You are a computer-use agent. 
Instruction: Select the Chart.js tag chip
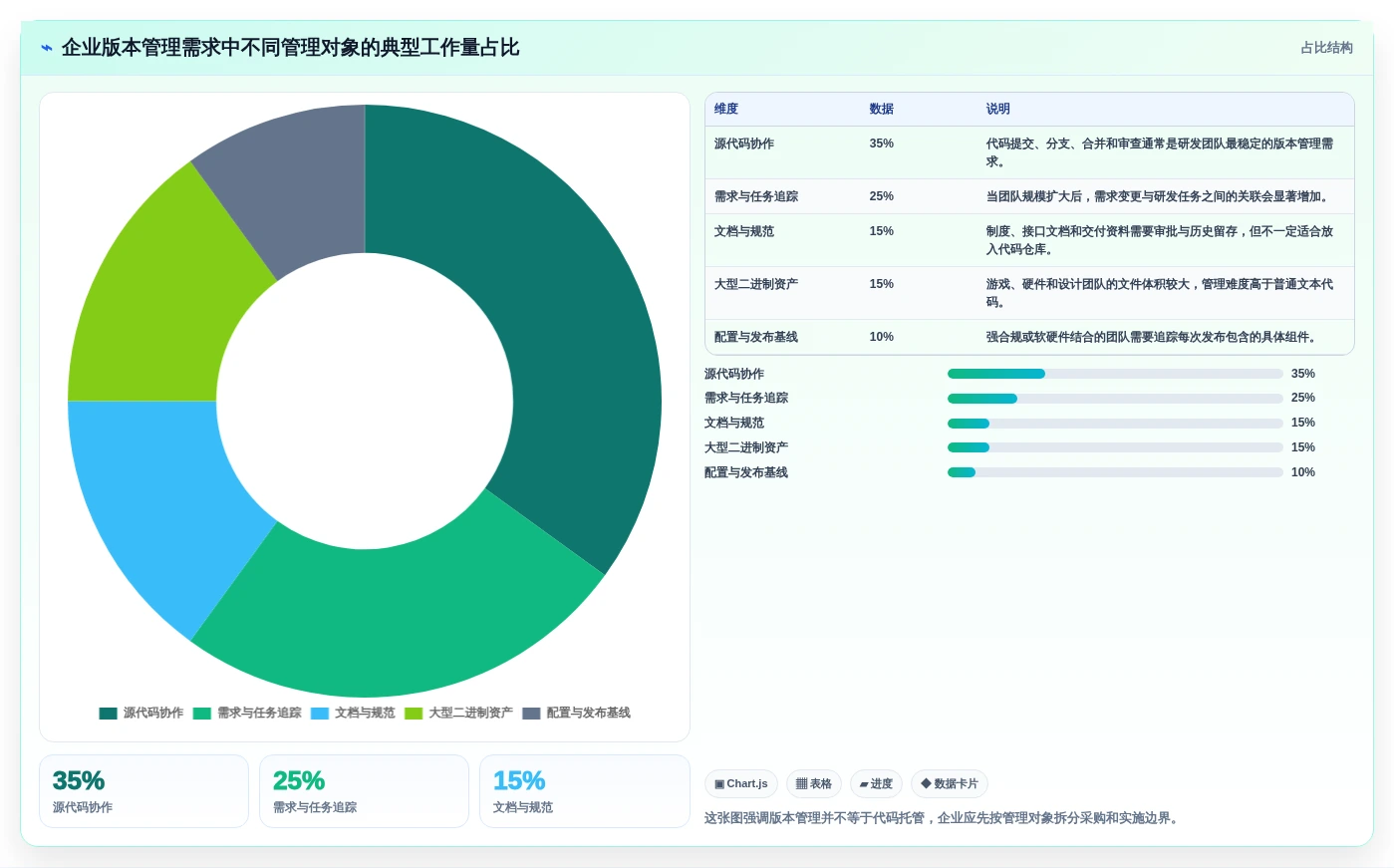pos(741,784)
